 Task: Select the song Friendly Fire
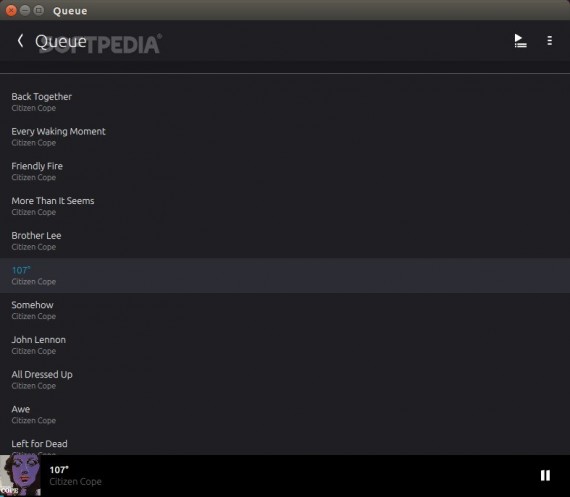[285, 171]
